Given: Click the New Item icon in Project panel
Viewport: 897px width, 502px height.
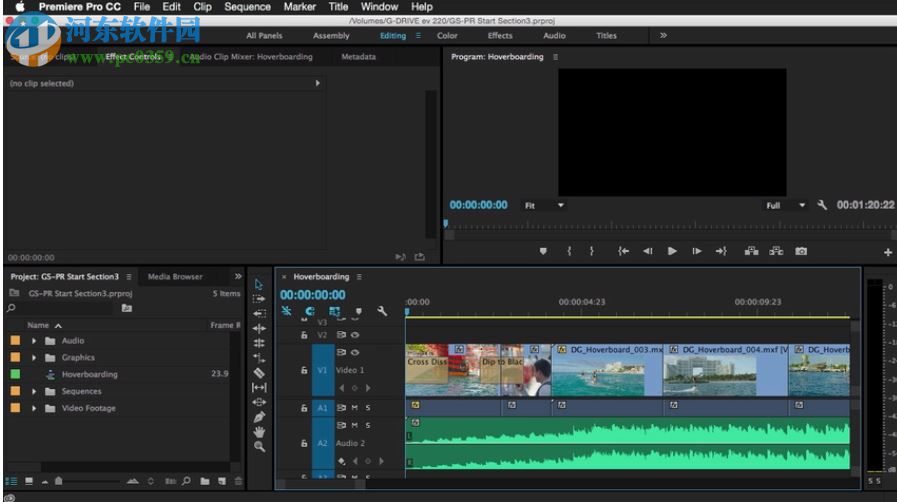Looking at the screenshot, I should tap(221, 481).
